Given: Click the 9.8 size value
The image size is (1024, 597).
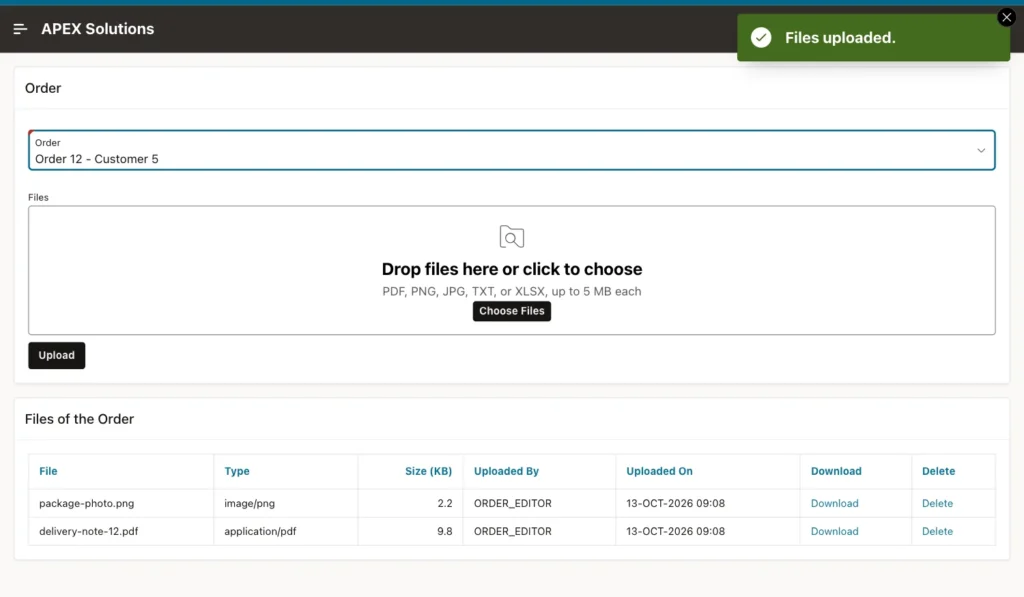Looking at the screenshot, I should pos(445,532).
